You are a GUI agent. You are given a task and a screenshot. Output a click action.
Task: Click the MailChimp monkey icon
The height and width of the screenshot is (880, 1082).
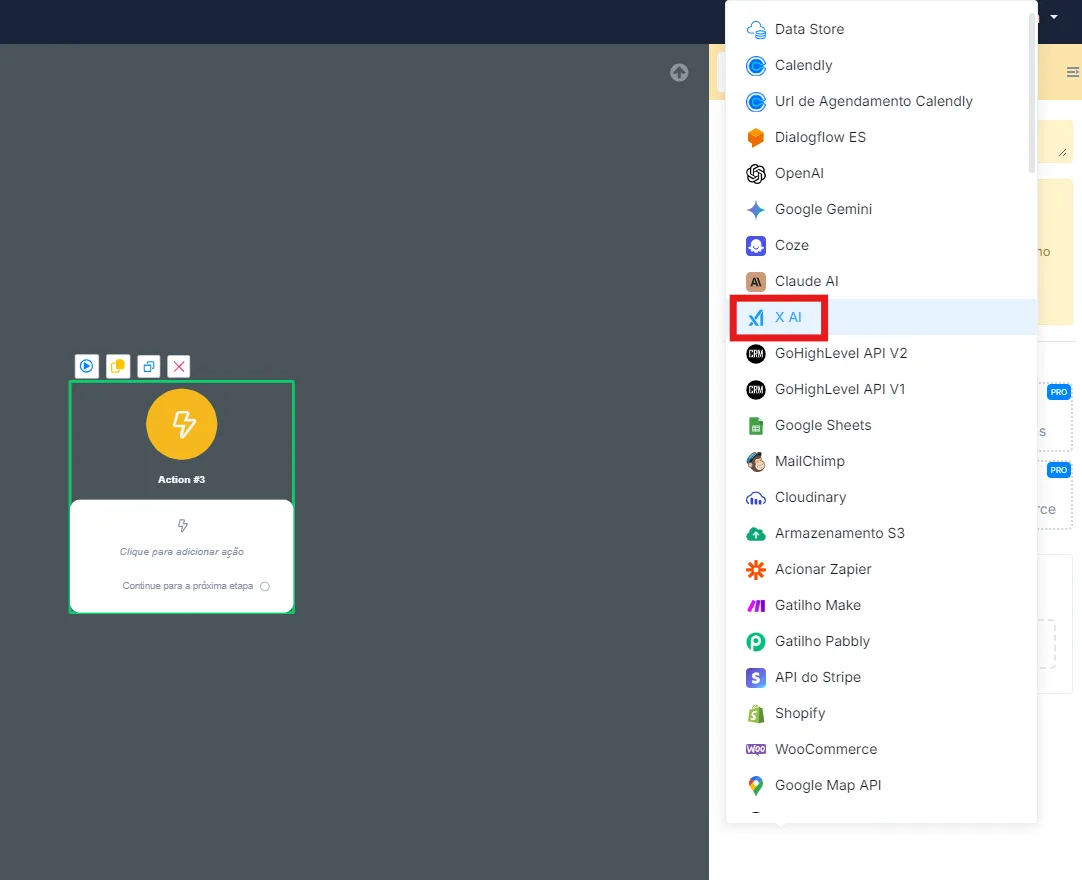(x=756, y=462)
